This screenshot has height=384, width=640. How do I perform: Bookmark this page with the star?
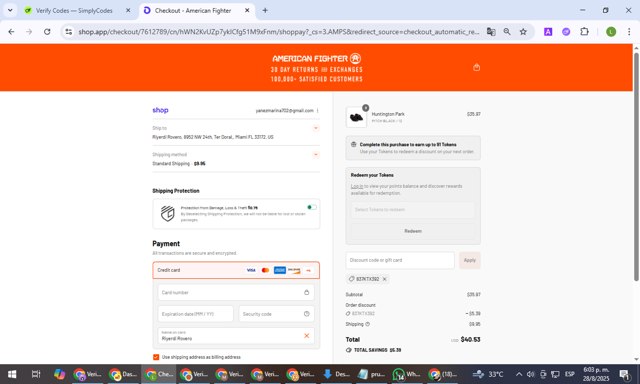point(523,31)
